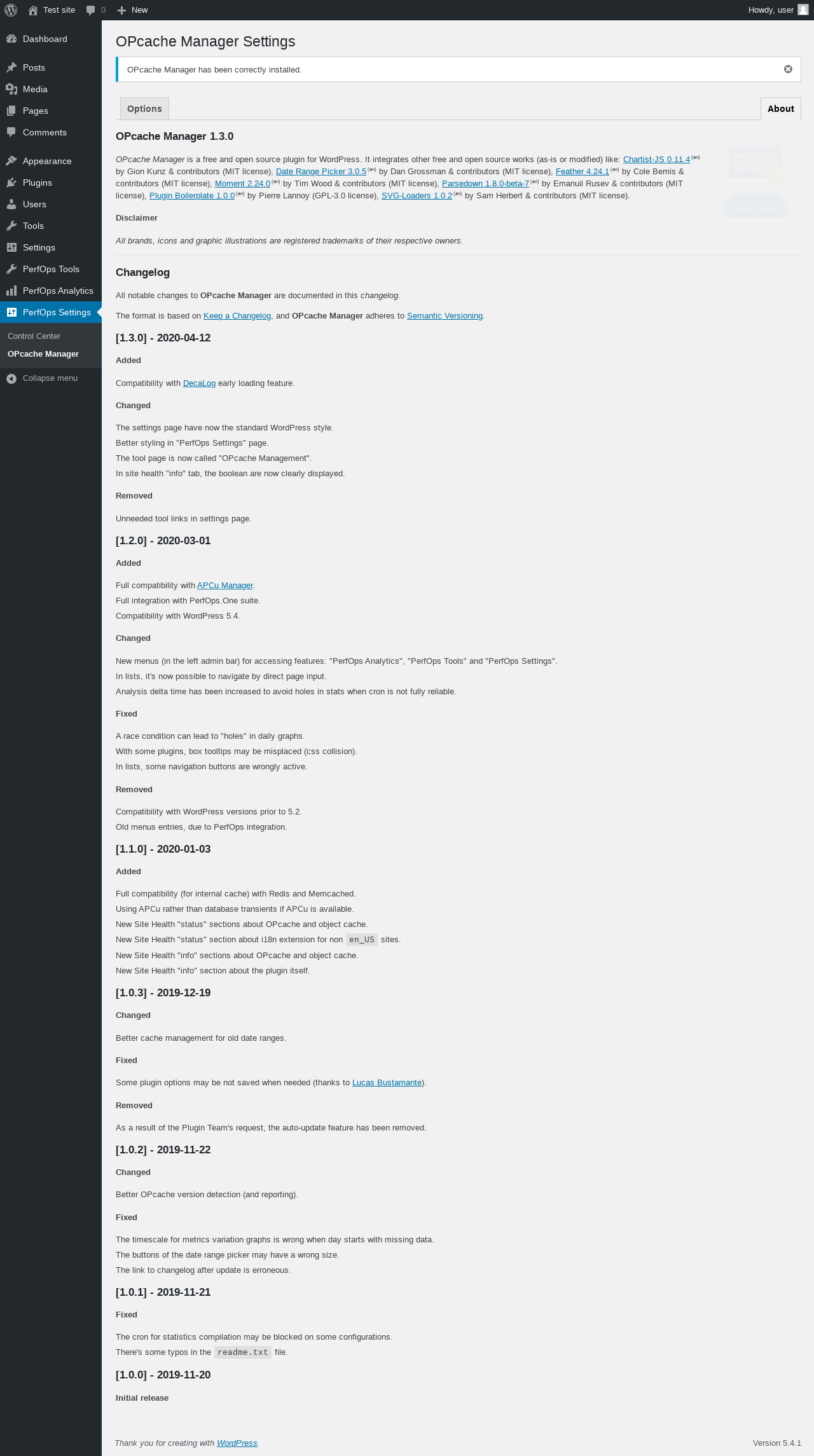Open the Semantic Versioning link

445,316
